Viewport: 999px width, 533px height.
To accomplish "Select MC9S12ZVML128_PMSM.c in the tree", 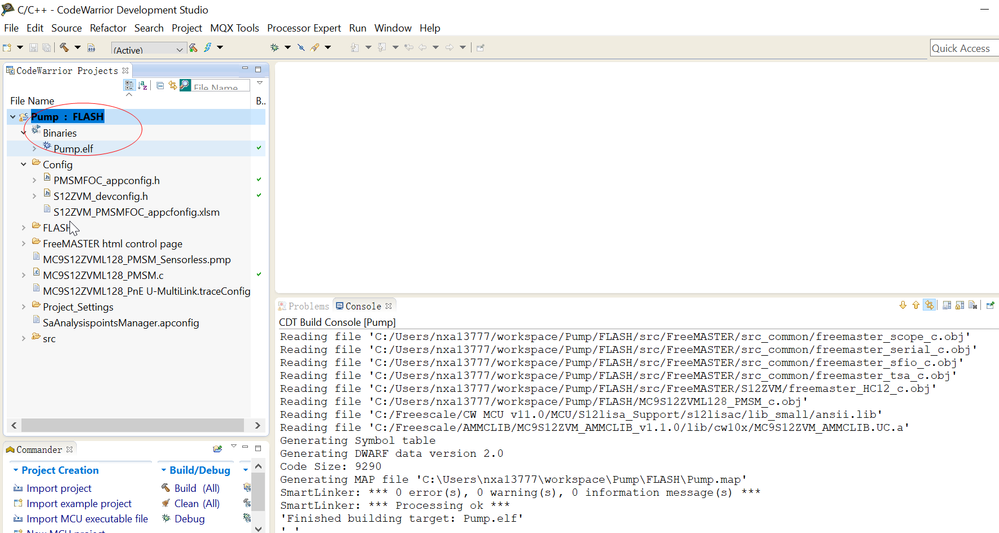I will click(x=103, y=275).
